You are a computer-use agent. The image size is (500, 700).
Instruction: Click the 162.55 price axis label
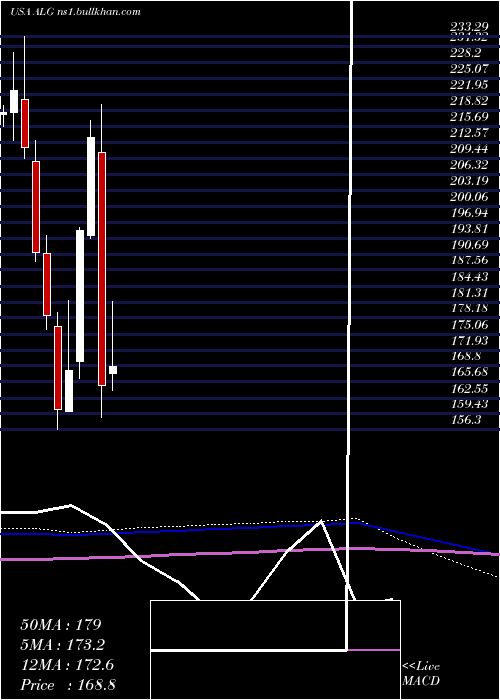(x=469, y=388)
